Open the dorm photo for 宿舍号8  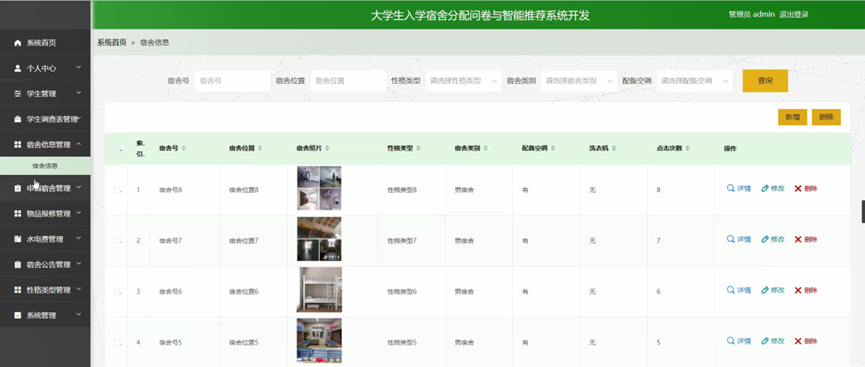click(319, 188)
